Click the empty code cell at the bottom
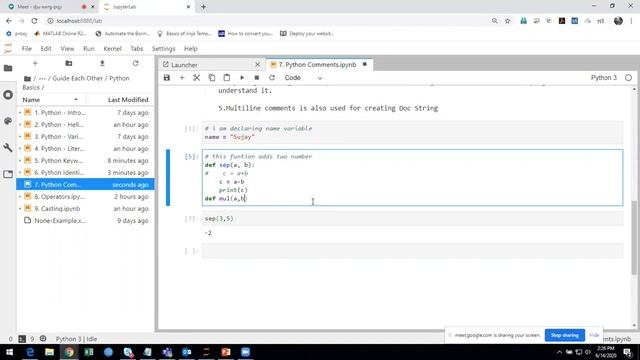The image size is (640, 360). [x=412, y=251]
